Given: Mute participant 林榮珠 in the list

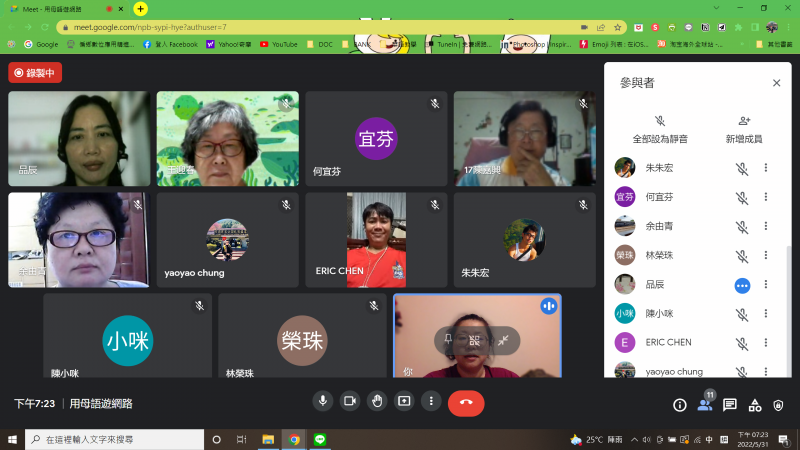Looking at the screenshot, I should (x=742, y=256).
